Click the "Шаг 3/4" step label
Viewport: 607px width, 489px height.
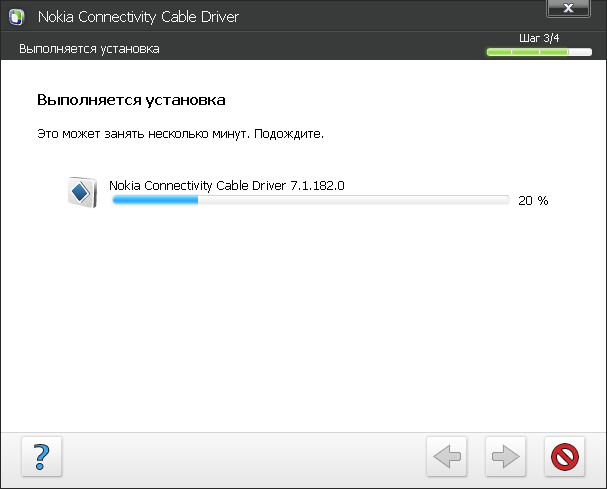click(x=540, y=38)
